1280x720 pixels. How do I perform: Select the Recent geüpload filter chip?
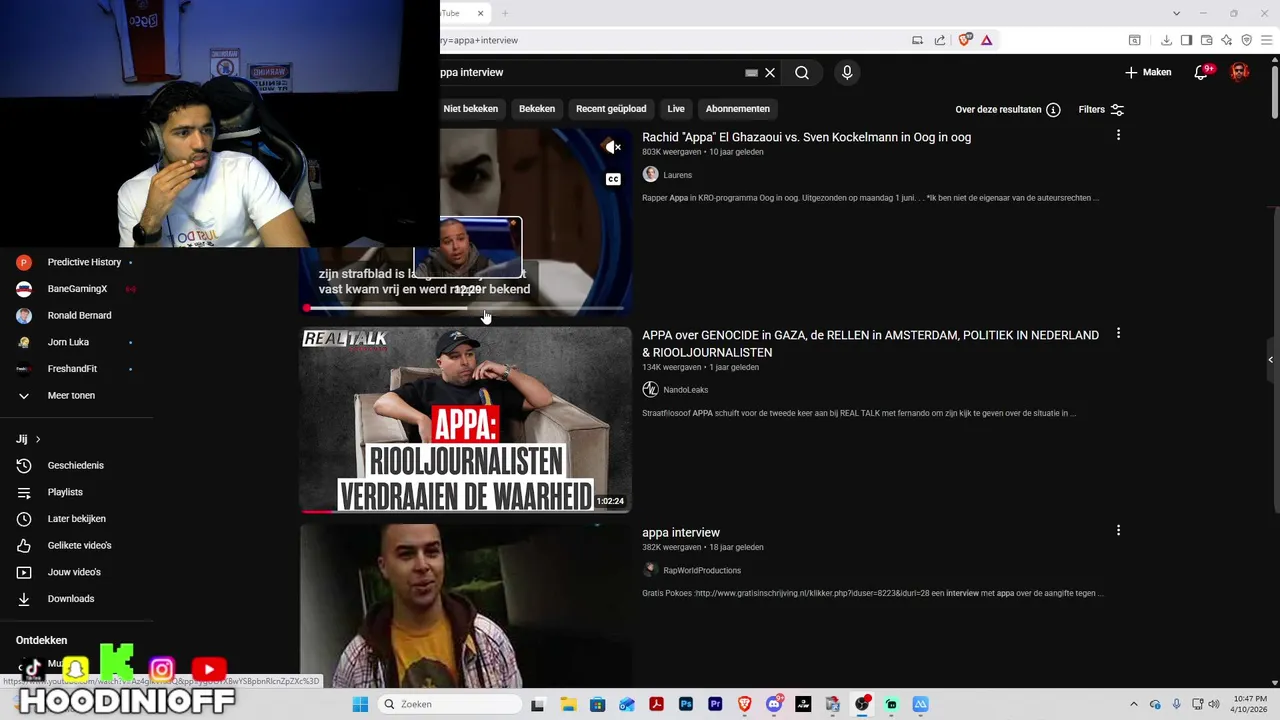point(611,108)
